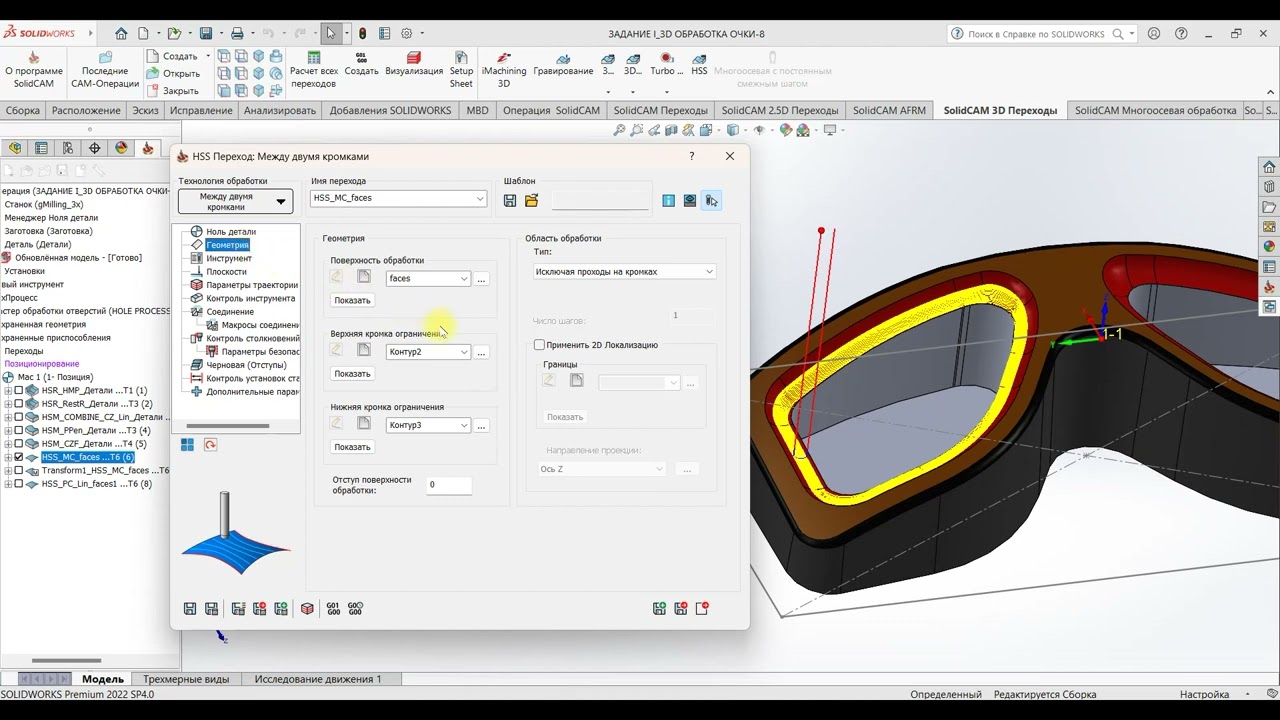1280x720 pixels.
Task: Click the help question mark in HSS dialog
Action: click(691, 156)
